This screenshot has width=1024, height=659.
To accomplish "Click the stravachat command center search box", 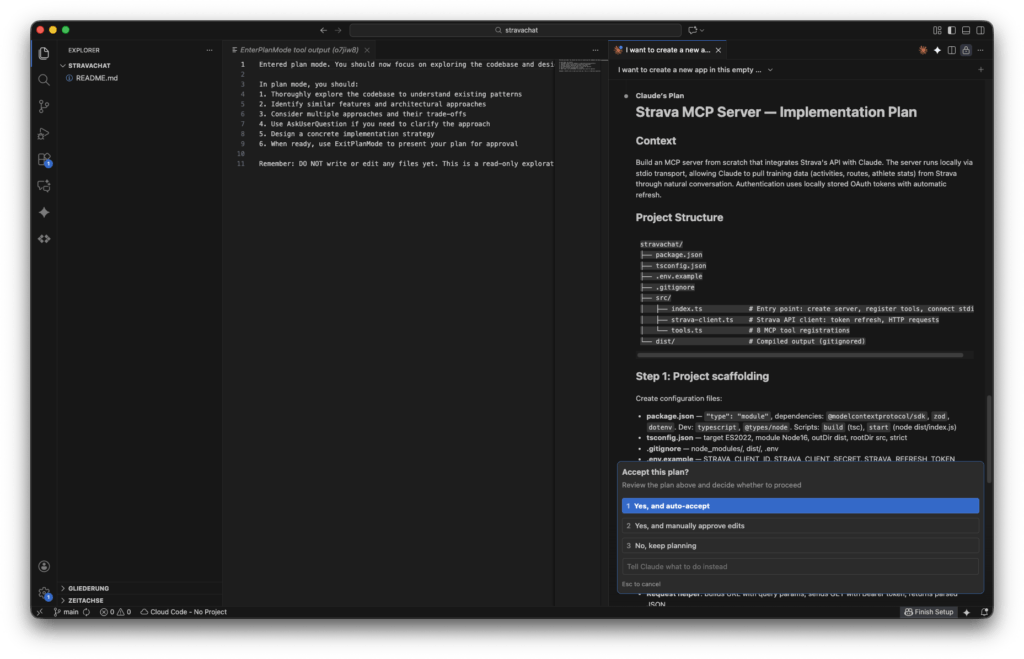I will tap(515, 30).
